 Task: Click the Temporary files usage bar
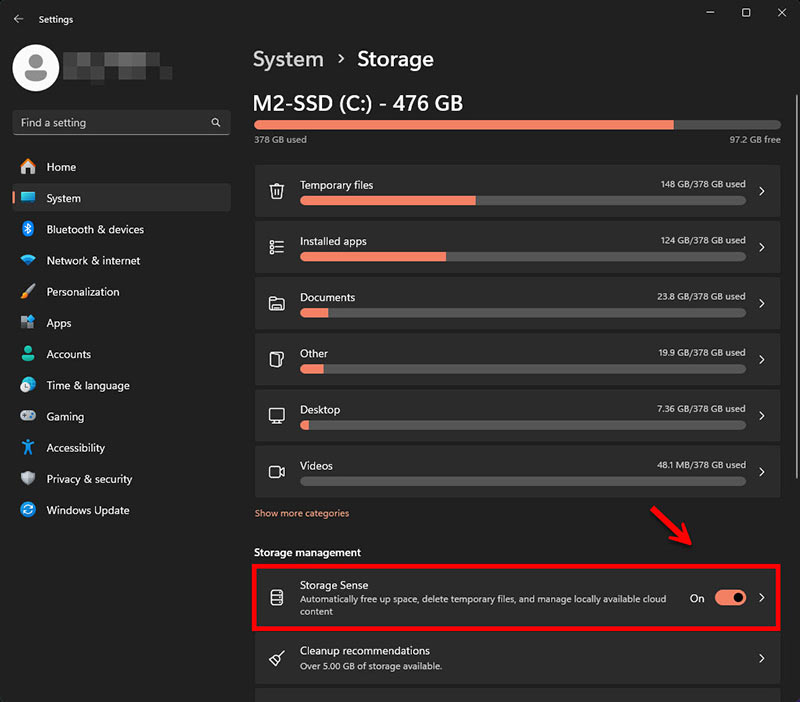coord(522,201)
